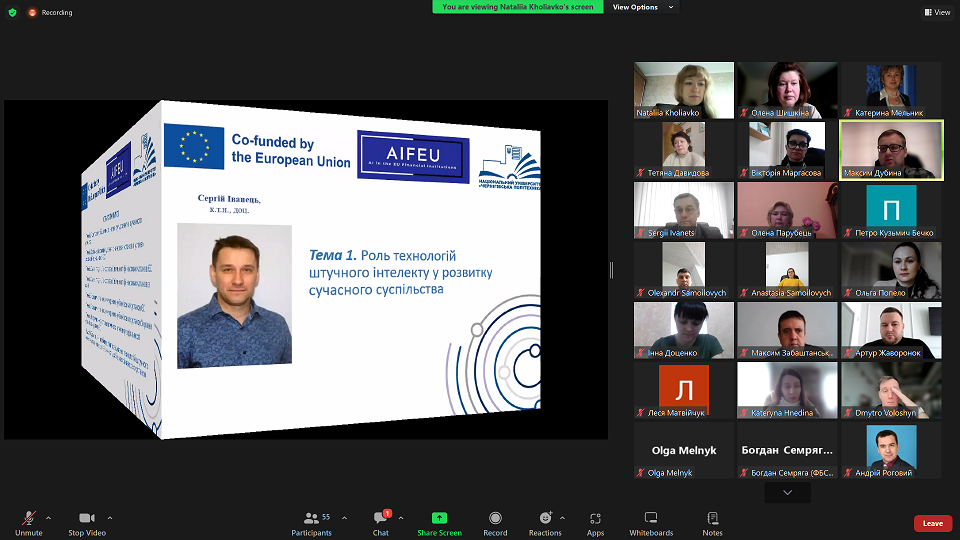The width and height of the screenshot is (960, 540).
Task: Select Natalia Kholiavko's video tile
Action: click(684, 90)
